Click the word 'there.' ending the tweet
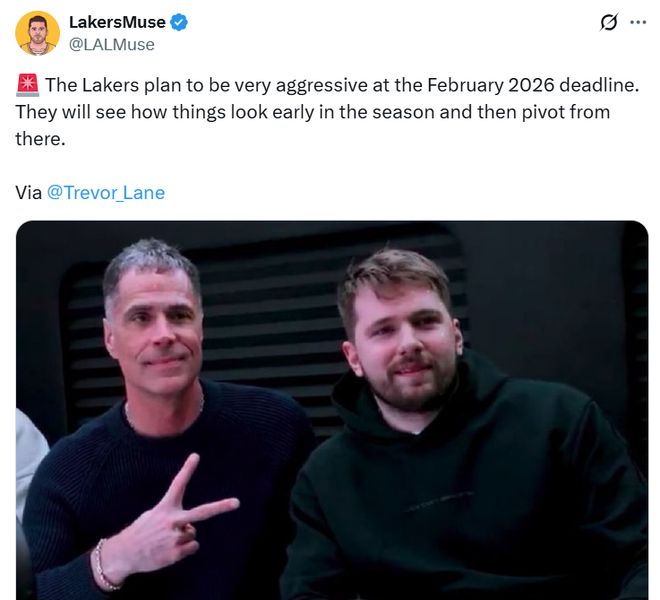 [40, 139]
